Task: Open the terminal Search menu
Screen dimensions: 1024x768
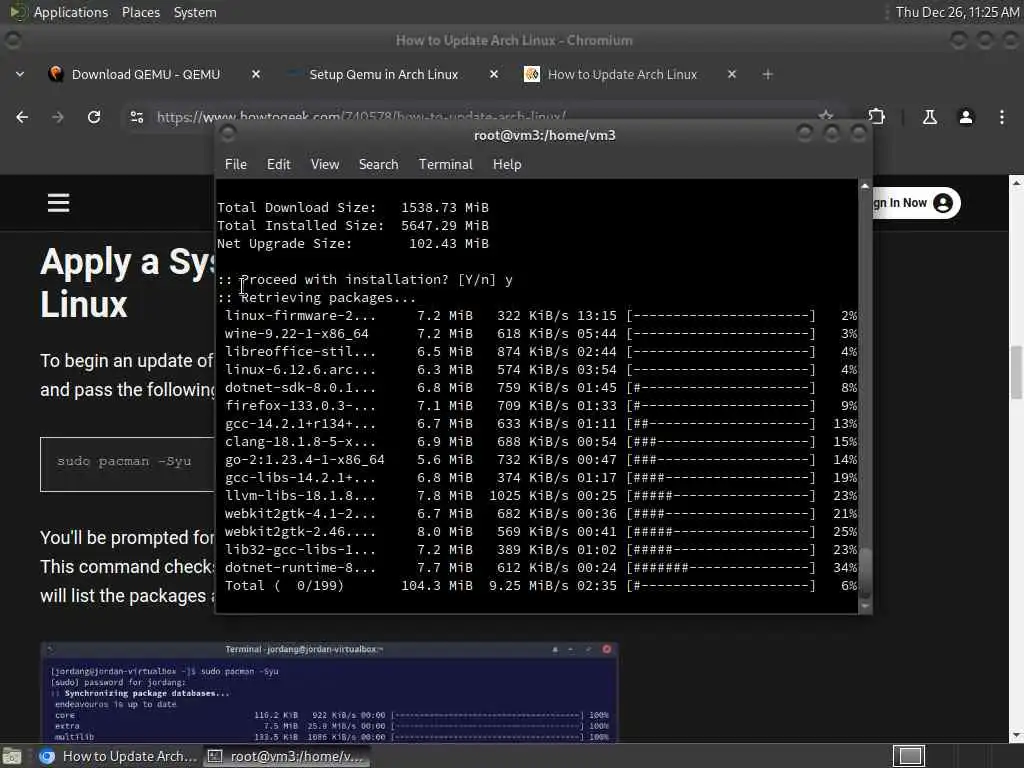Action: tap(378, 165)
